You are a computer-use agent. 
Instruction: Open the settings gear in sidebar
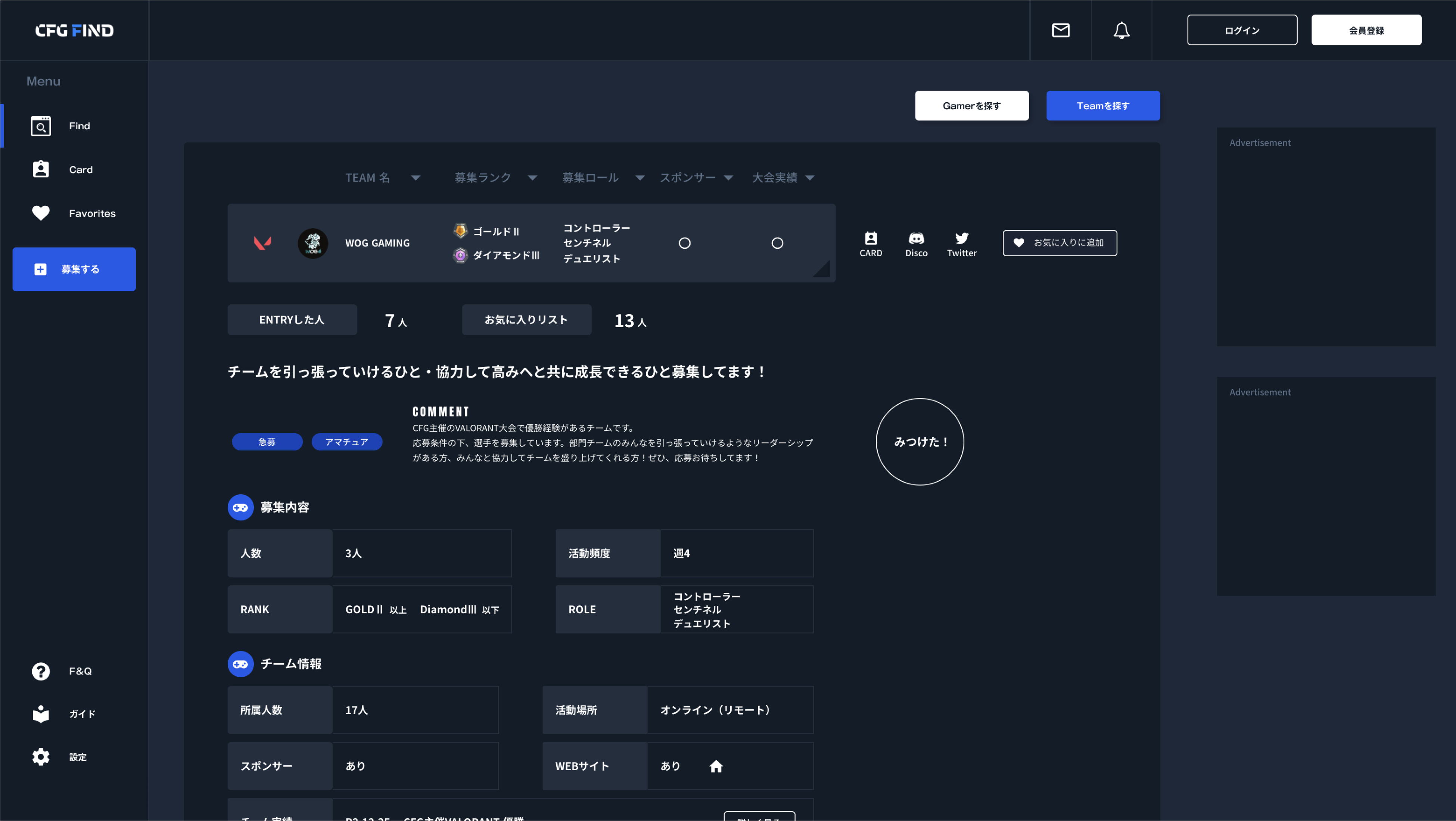41,756
